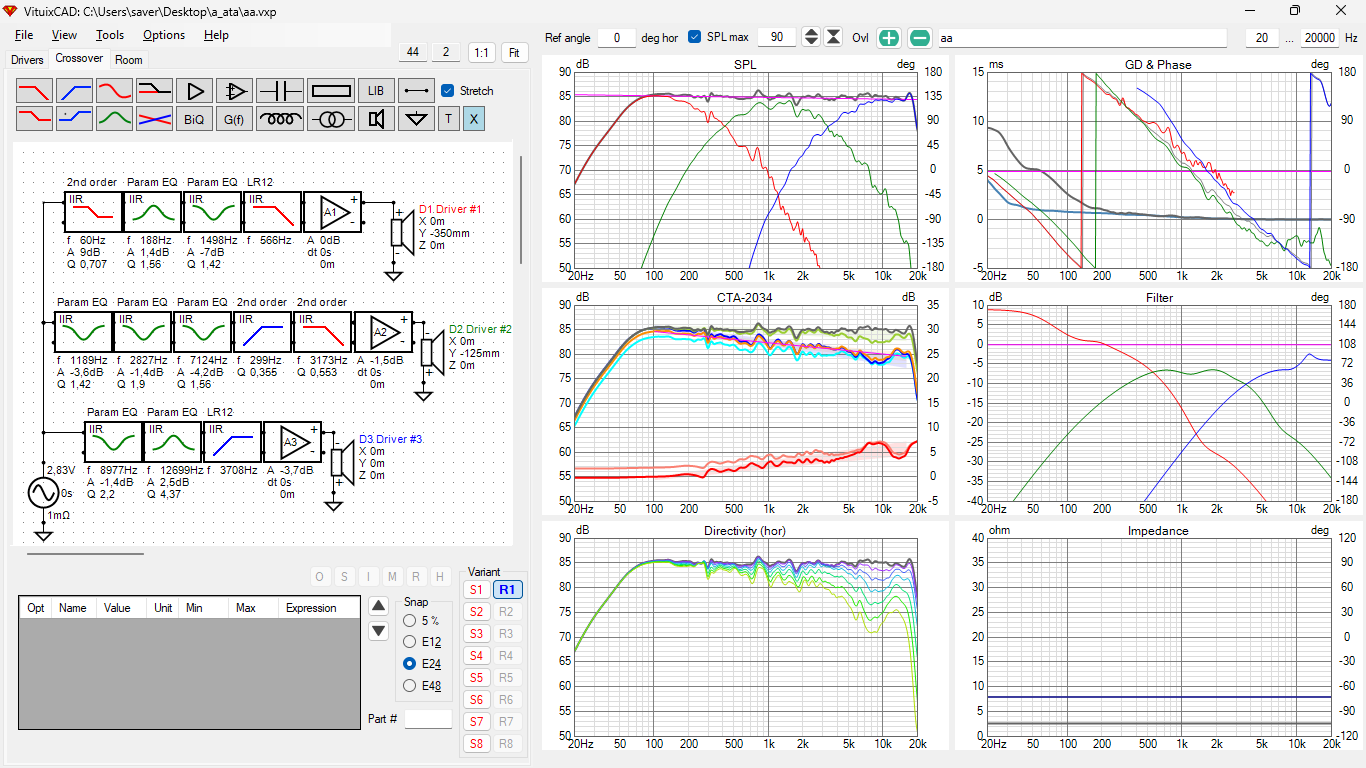Image resolution: width=1366 pixels, height=768 pixels.
Task: Select the E12 snap option
Action: [409, 642]
